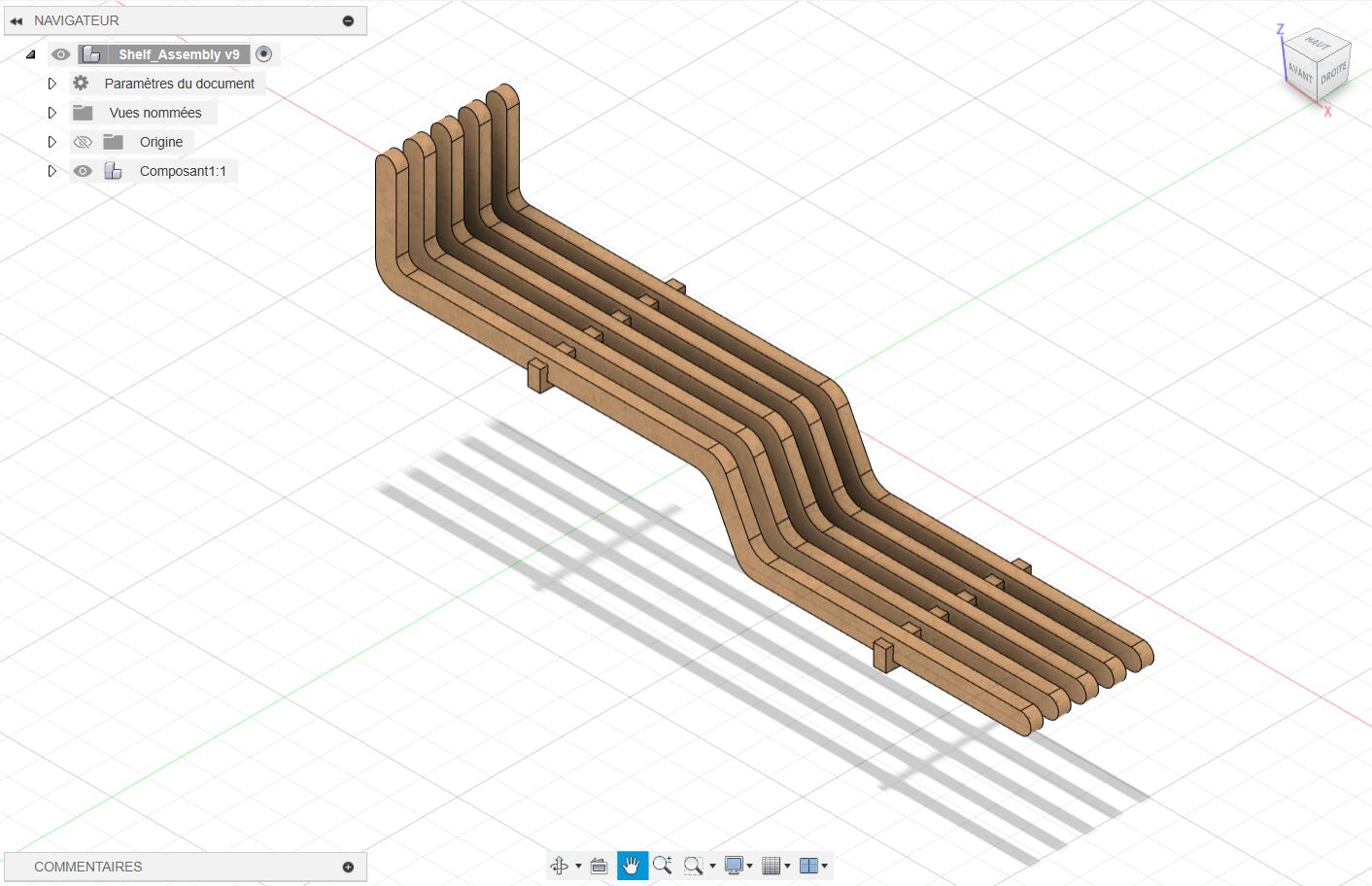The image size is (1372, 886).
Task: Click the DROITE face of ViewCube
Action: click(1334, 73)
